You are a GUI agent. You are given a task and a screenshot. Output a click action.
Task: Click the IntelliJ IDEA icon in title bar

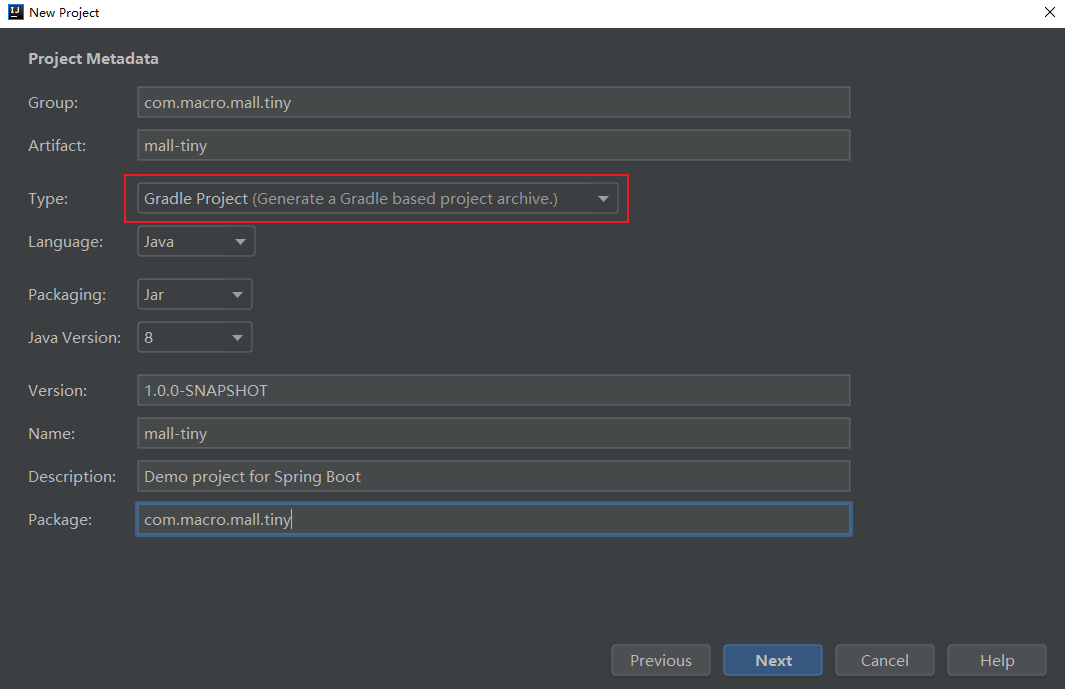15,13
